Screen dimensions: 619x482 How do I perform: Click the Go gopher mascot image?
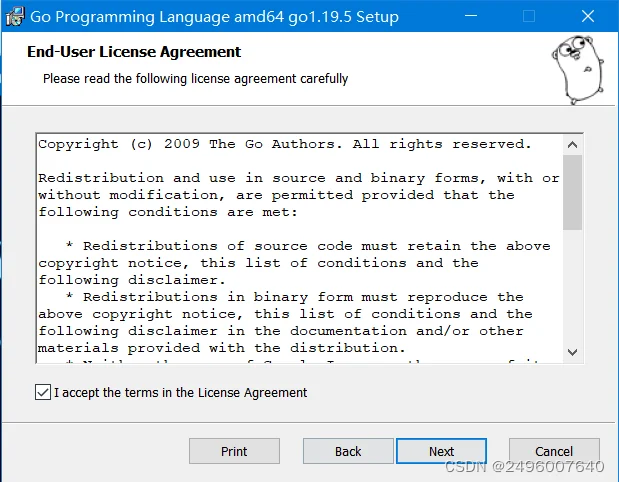578,69
